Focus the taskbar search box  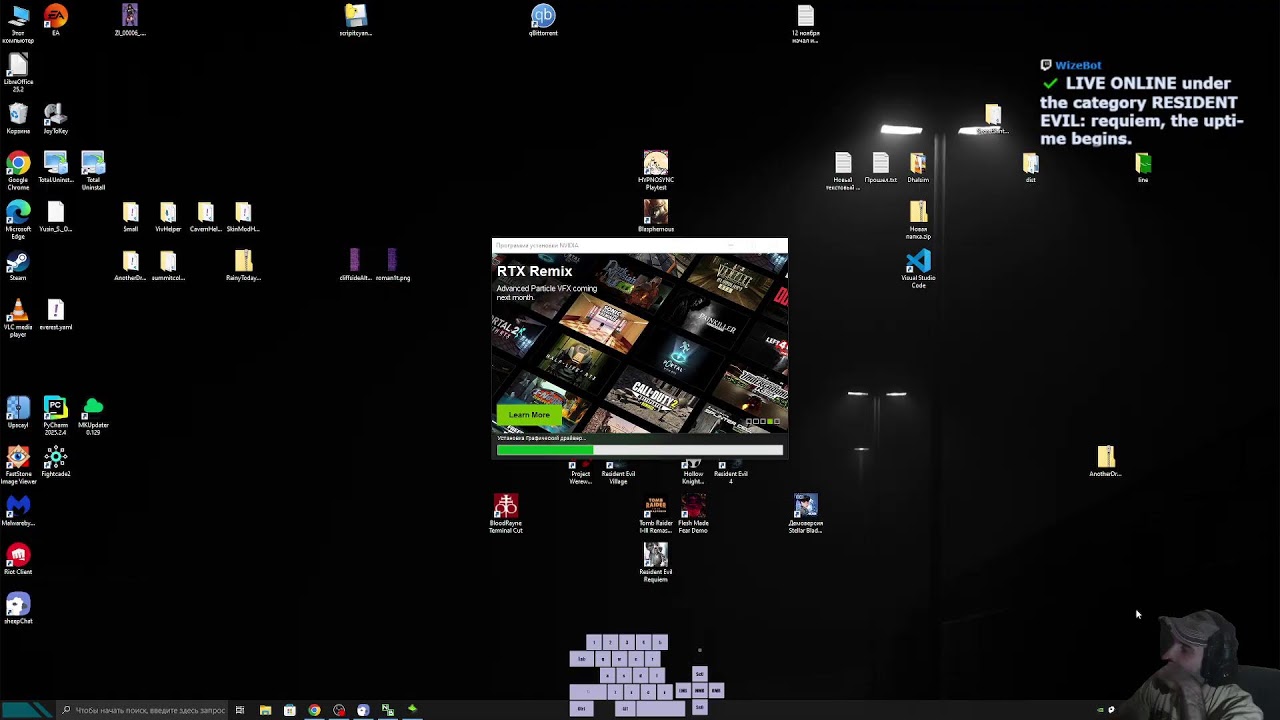pyautogui.click(x=142, y=710)
